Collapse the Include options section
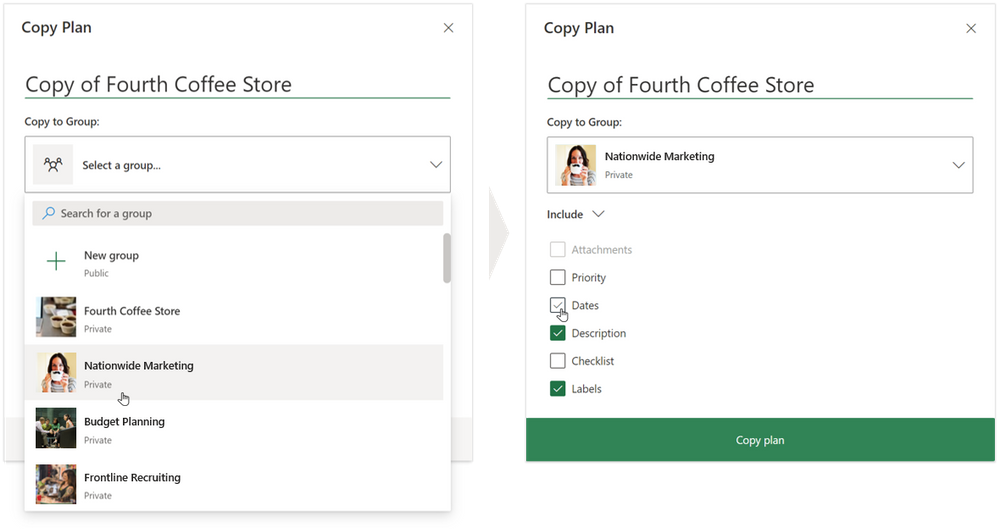The height and width of the screenshot is (529, 999). pos(575,214)
